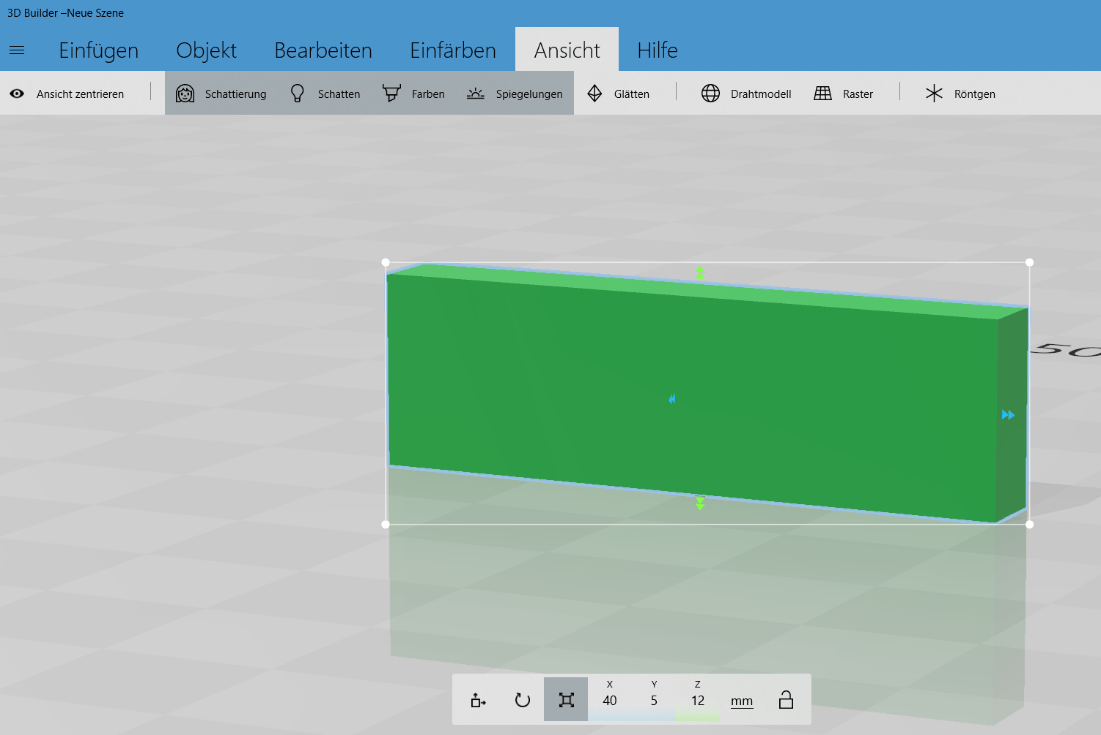The height and width of the screenshot is (735, 1101).
Task: Click the top-right selection corner handle
Action: click(1029, 263)
